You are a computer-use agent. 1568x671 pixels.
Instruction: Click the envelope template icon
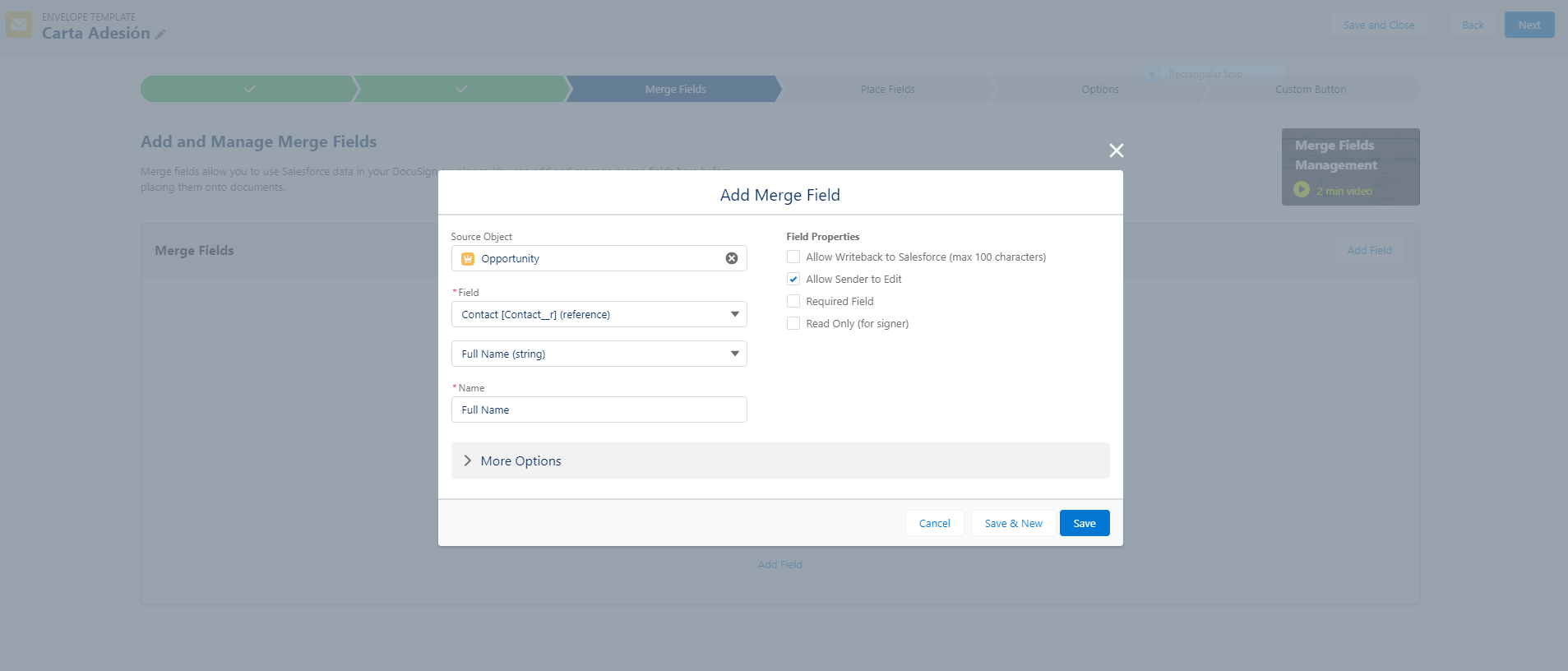click(x=19, y=25)
